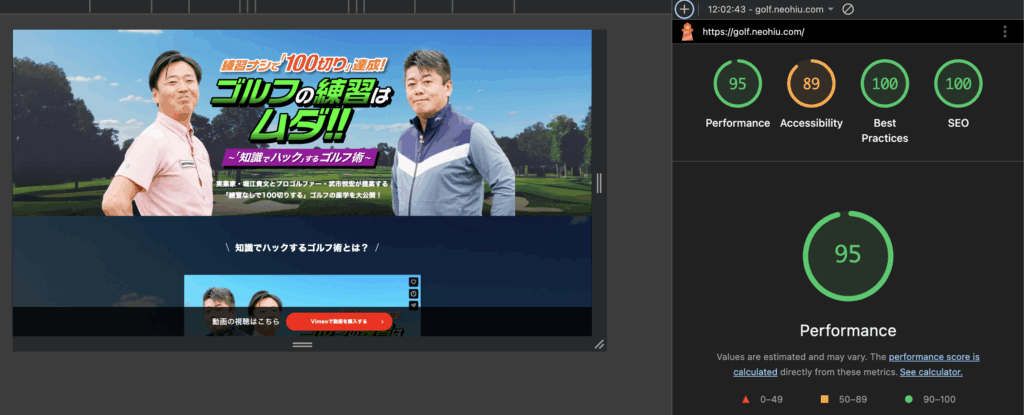Screen dimensions: 1024x415
Task: Jump to Performance score gauge 95
Action: click(737, 84)
